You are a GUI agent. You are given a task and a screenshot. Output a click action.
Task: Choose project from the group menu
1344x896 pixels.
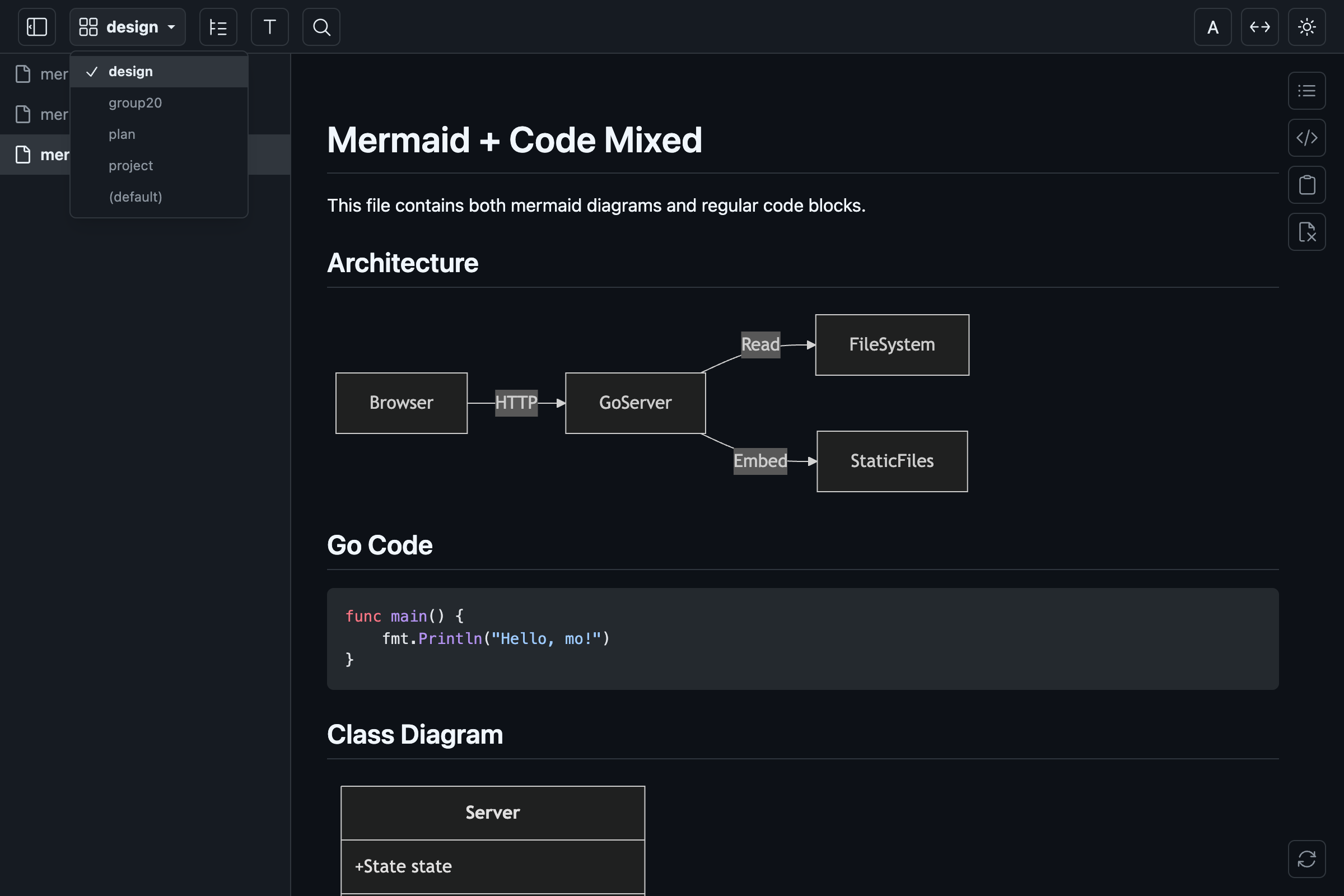pyautogui.click(x=159, y=166)
